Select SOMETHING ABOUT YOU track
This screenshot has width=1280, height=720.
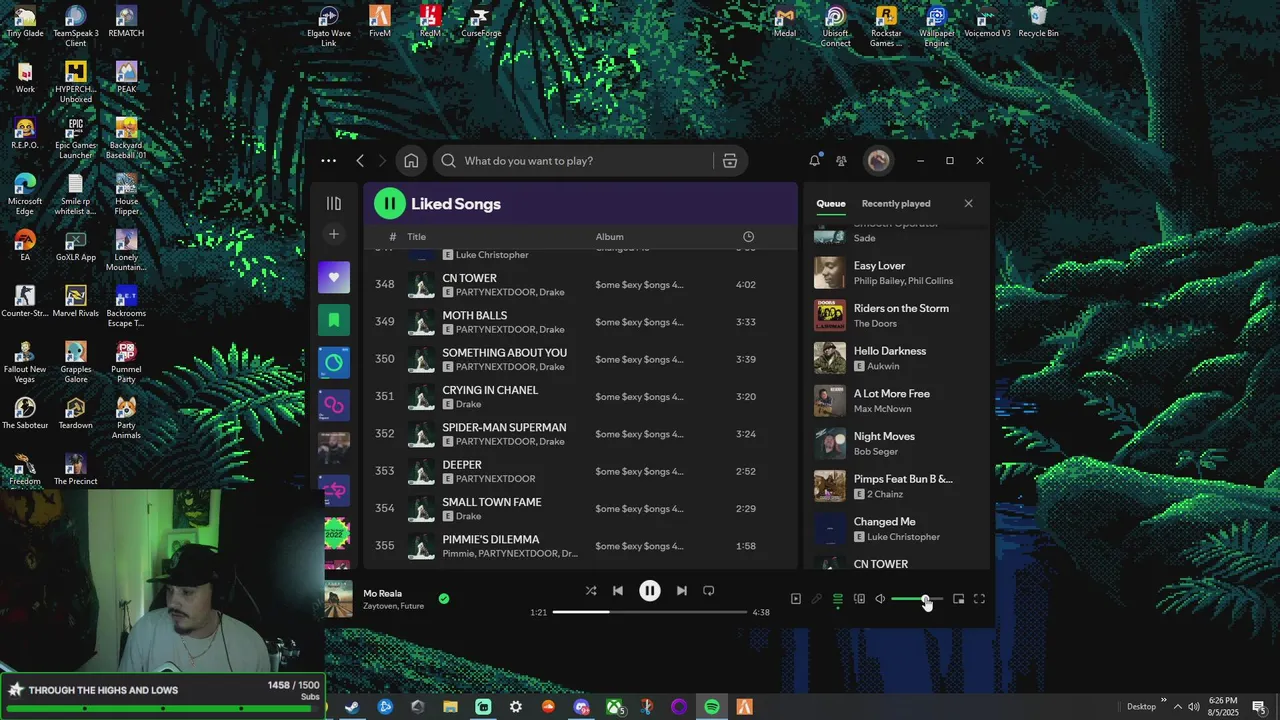[580, 359]
